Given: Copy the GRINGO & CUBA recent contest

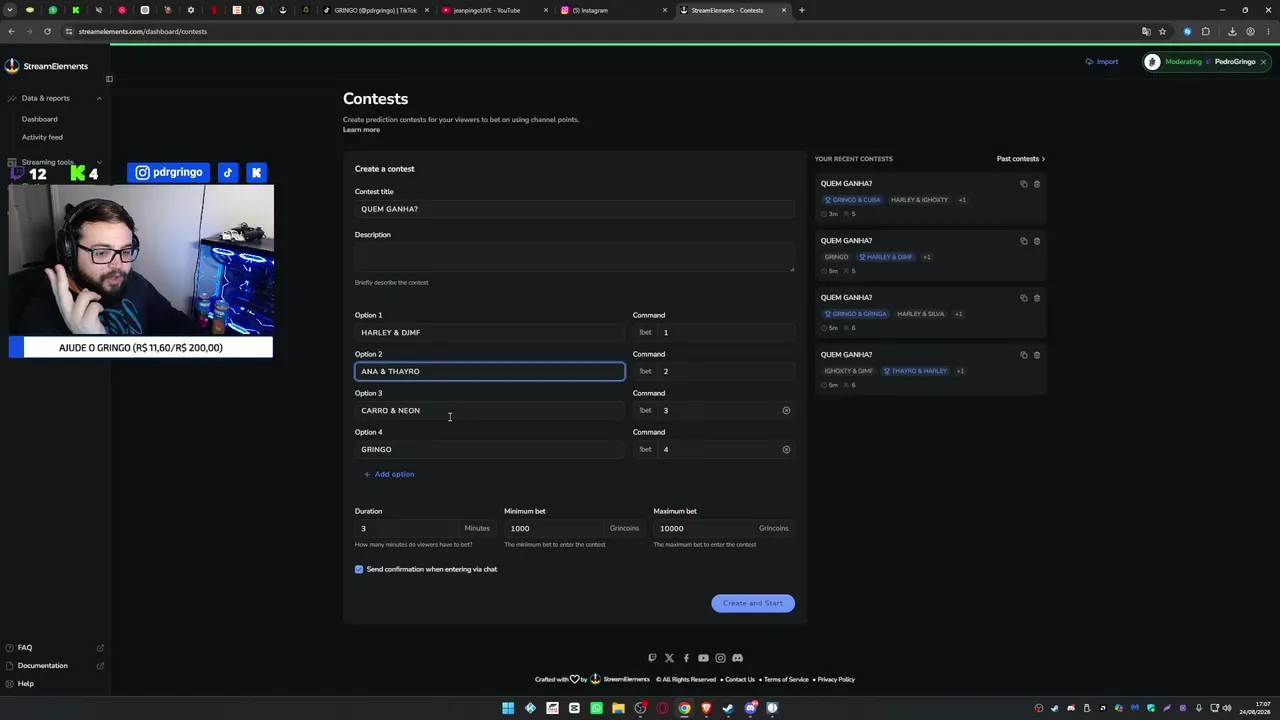Looking at the screenshot, I should point(1023,184).
